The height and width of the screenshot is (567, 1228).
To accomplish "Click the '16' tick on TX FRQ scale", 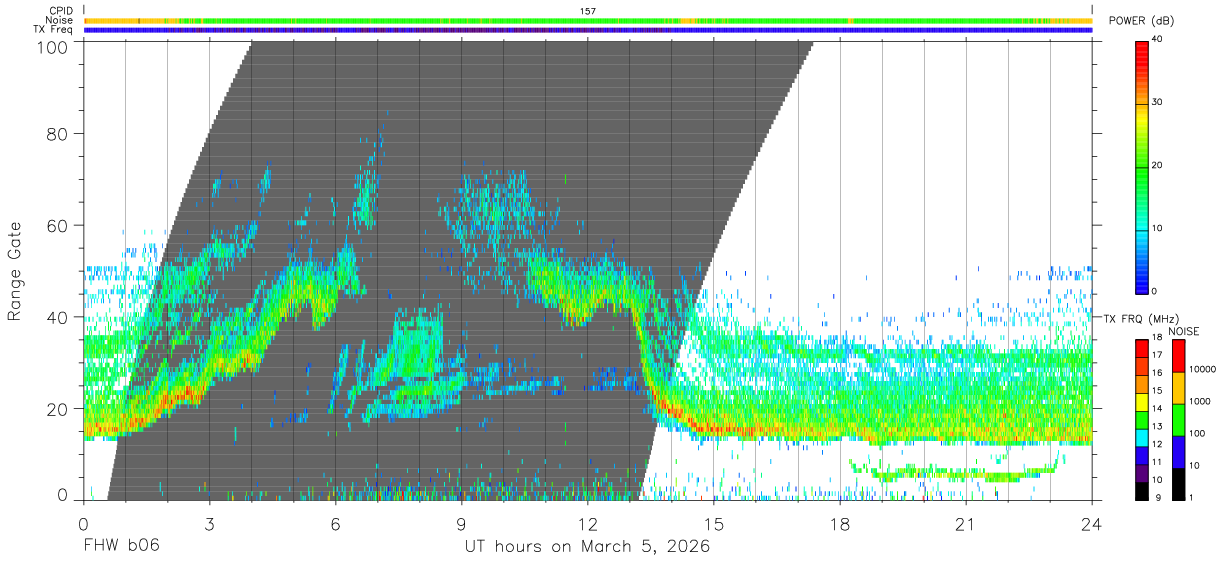I will 1157,372.
